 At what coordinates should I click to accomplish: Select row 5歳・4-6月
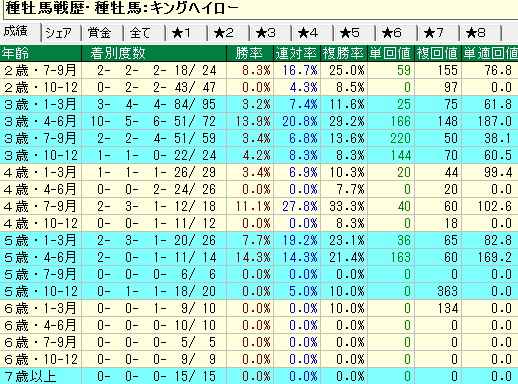[x=259, y=257]
